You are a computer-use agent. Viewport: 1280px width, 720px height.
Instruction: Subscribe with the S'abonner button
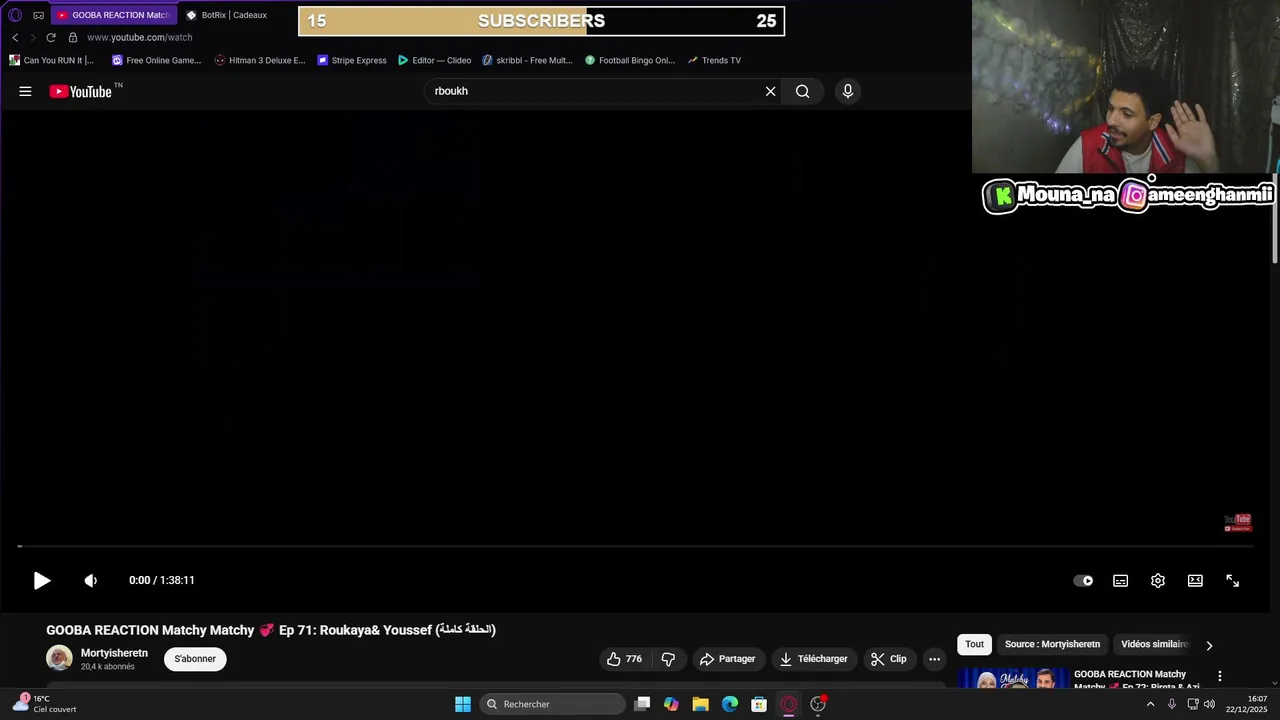coord(195,659)
